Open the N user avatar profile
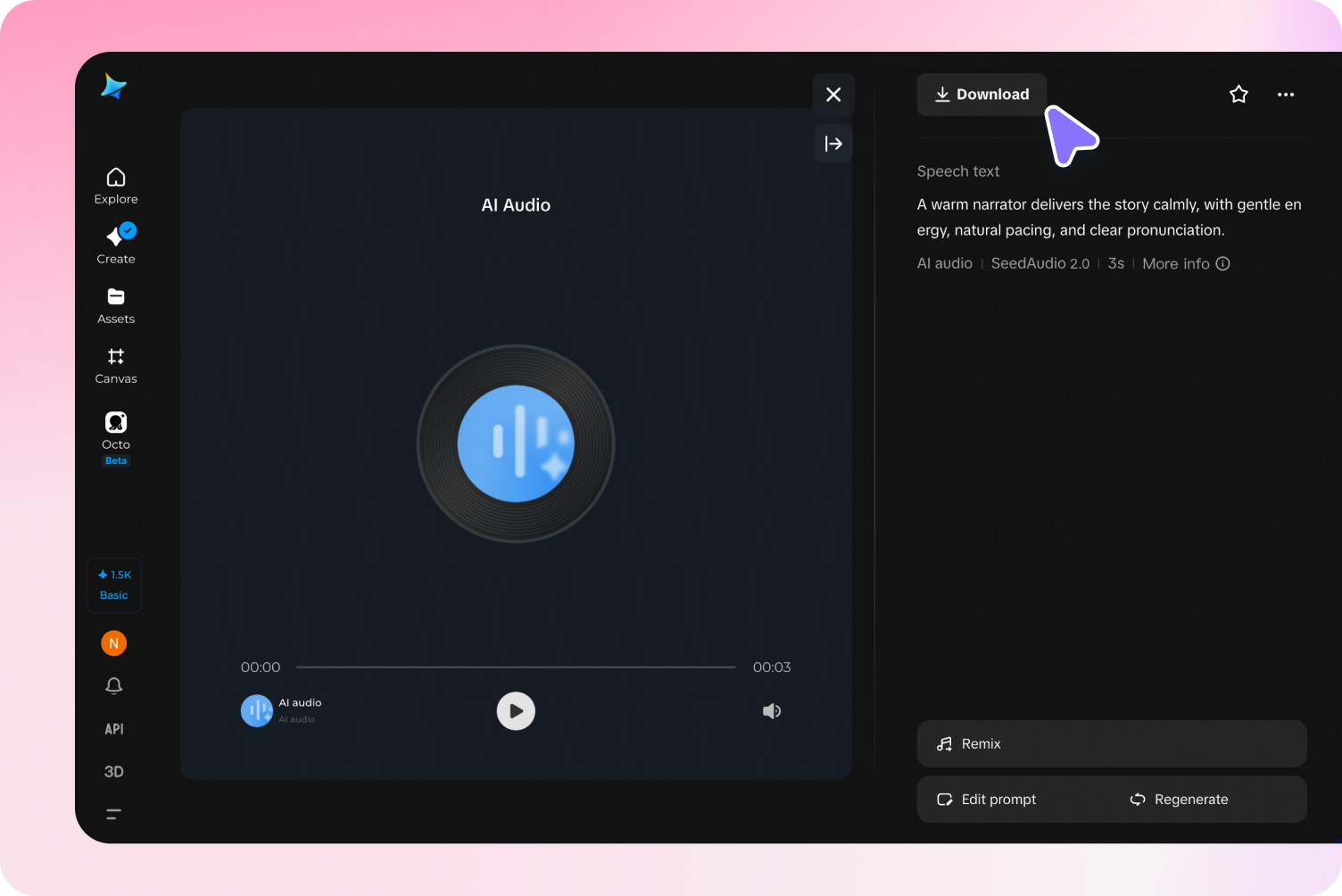The height and width of the screenshot is (896, 1342). point(113,643)
